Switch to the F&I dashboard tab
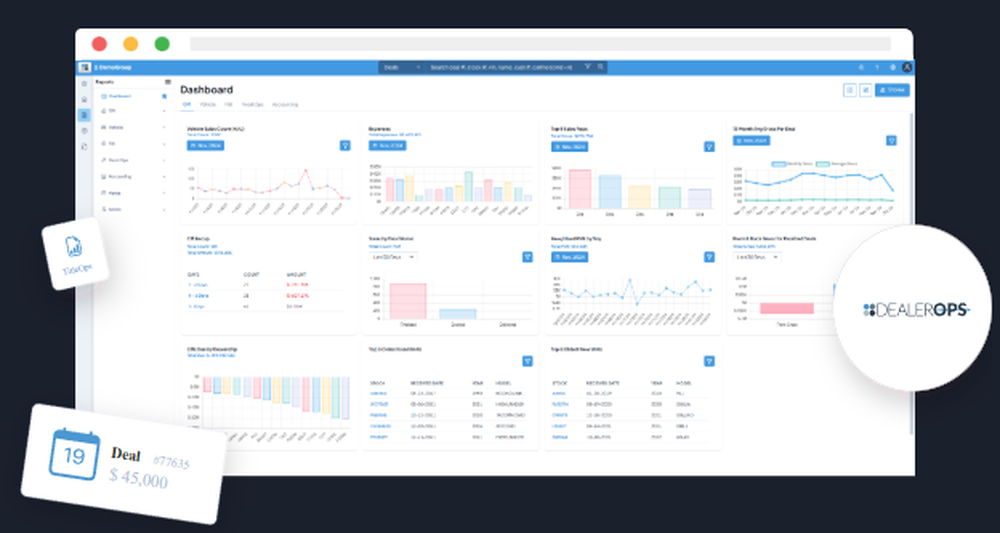Image resolution: width=1000 pixels, height=533 pixels. click(228, 104)
